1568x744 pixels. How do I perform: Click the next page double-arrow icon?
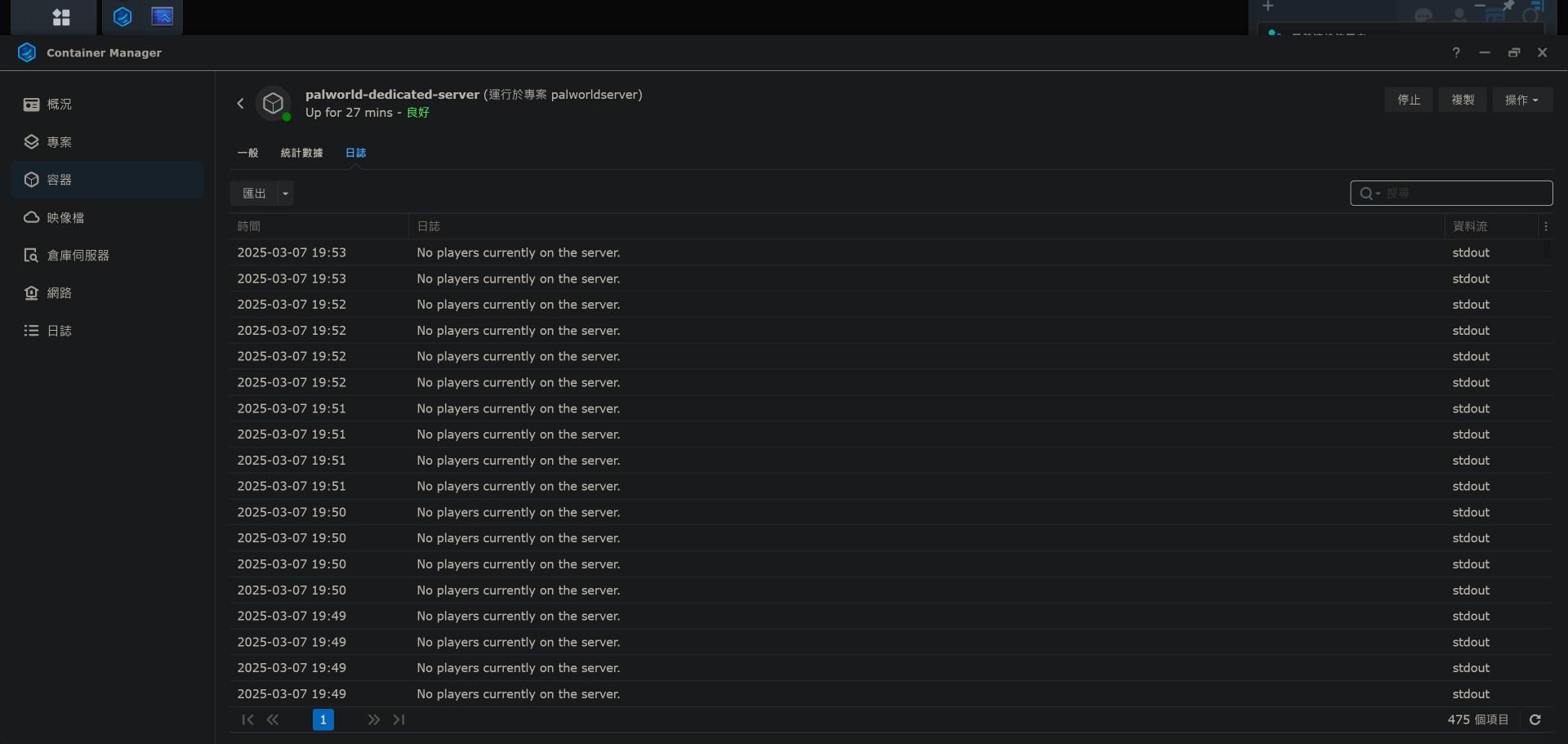pyautogui.click(x=373, y=719)
